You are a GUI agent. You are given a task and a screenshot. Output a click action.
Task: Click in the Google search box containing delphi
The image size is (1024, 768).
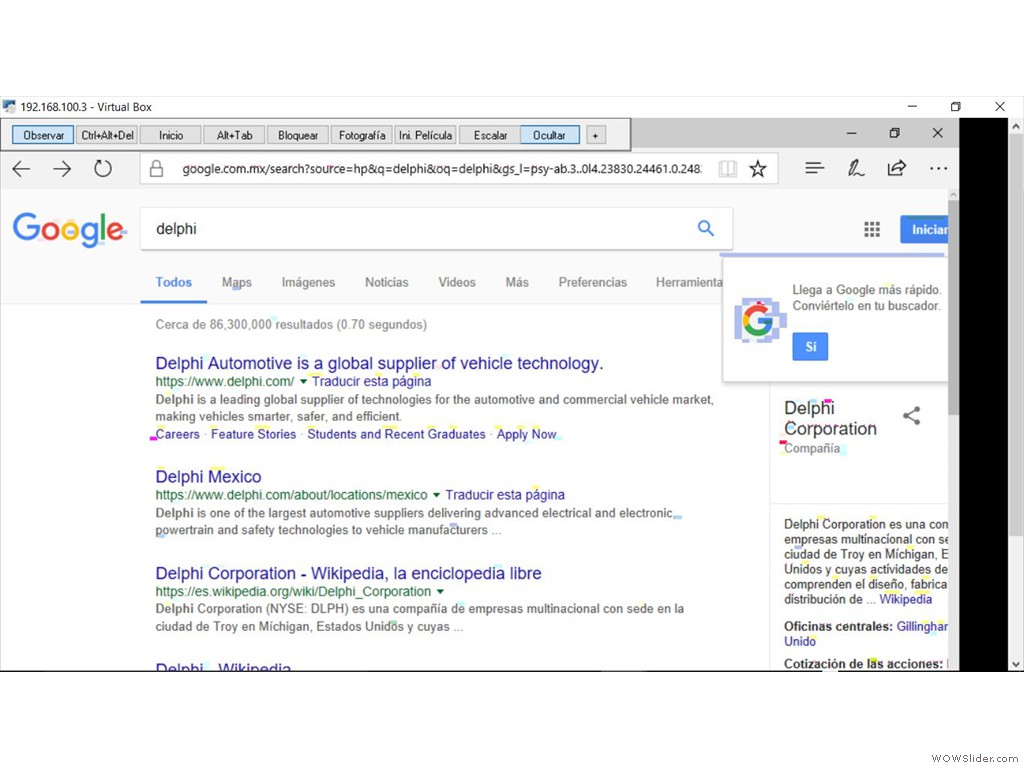pyautogui.click(x=436, y=229)
